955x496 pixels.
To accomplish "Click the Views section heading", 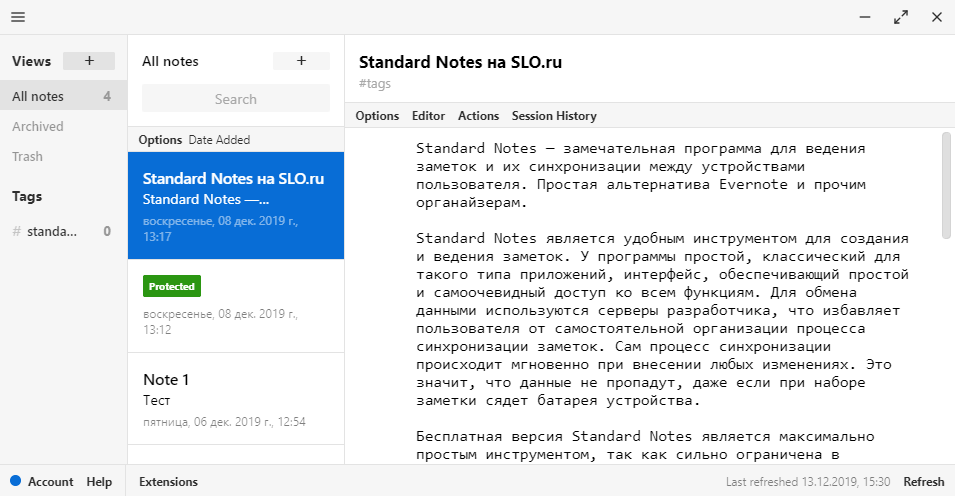I will pos(32,61).
